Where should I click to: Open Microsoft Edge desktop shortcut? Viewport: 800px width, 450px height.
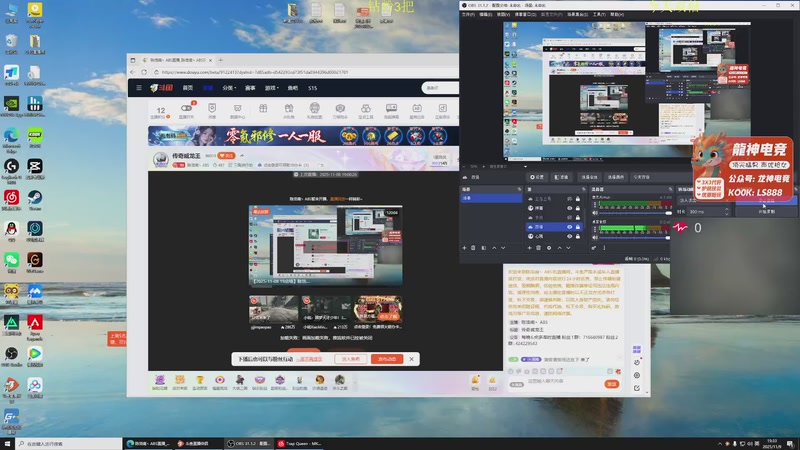11,140
